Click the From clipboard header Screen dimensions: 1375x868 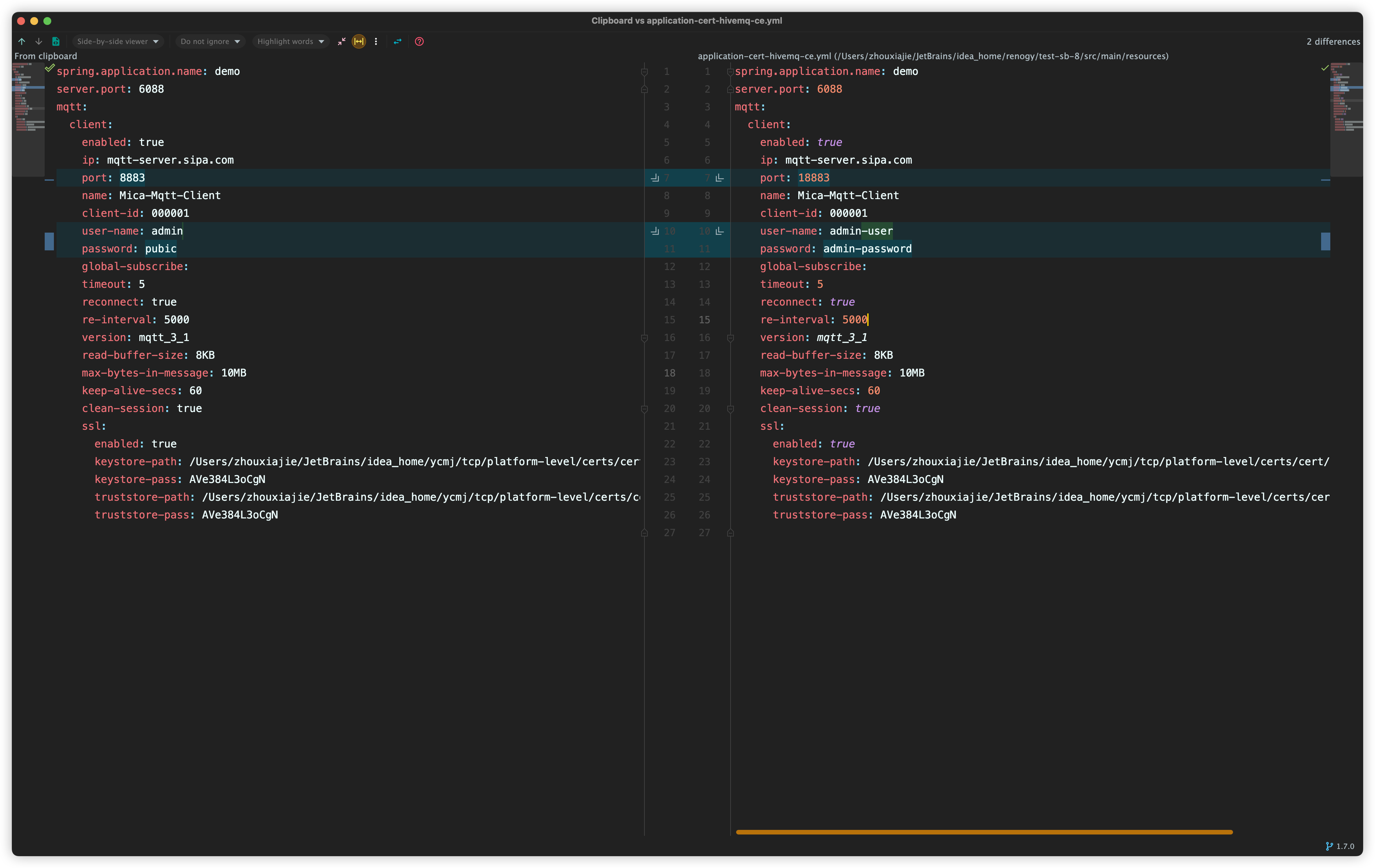pos(46,56)
